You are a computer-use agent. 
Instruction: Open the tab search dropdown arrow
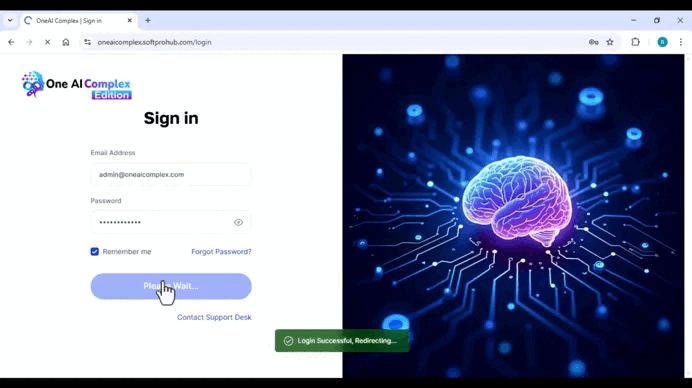pos(10,20)
